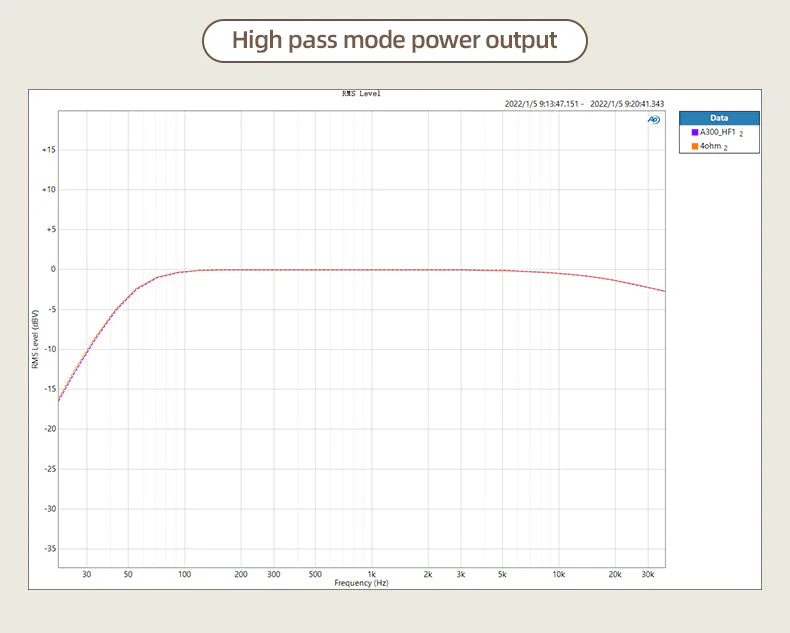Click the -25 y-axis tick label
This screenshot has width=790, height=633.
[50, 469]
